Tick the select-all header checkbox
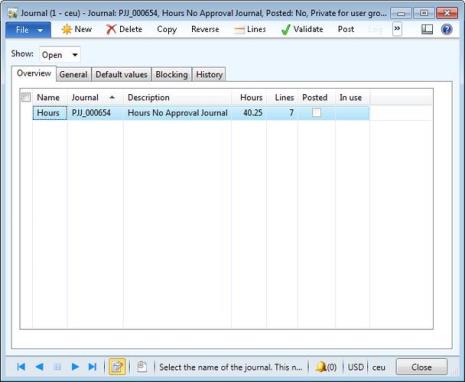This screenshot has width=465, height=382. 26,97
